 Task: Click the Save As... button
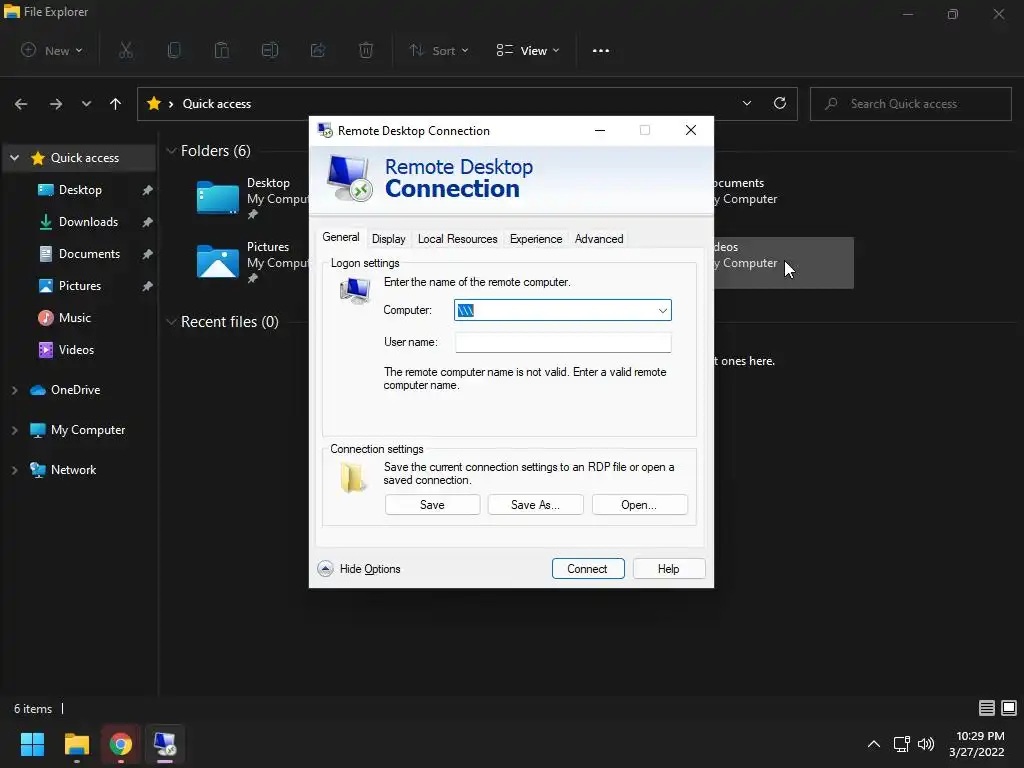click(536, 505)
